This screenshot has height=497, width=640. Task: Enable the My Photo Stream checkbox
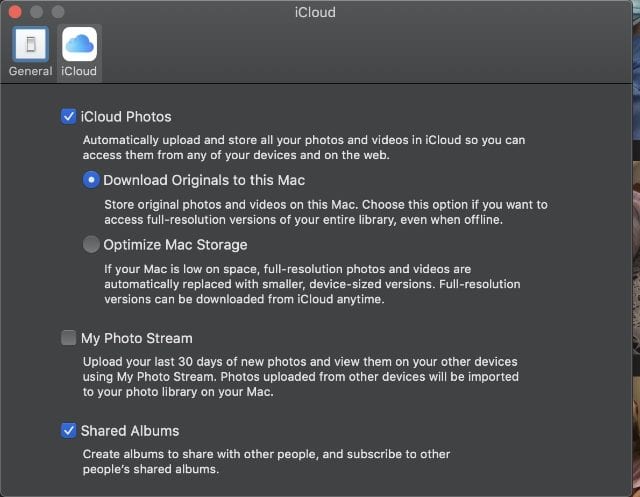pos(69,339)
